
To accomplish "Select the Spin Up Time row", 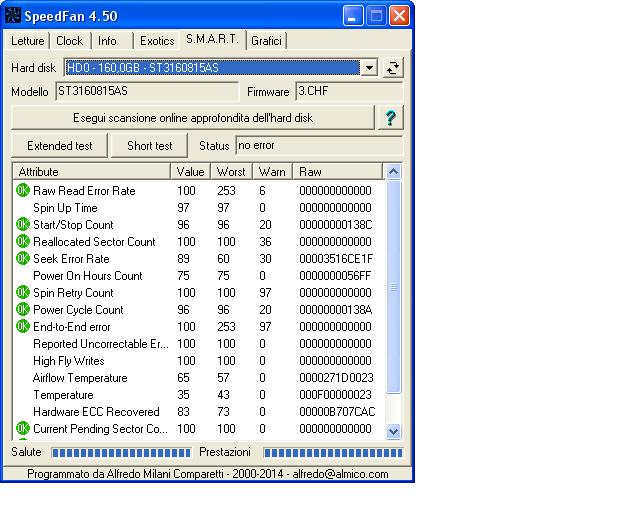I will pyautogui.click(x=199, y=207).
